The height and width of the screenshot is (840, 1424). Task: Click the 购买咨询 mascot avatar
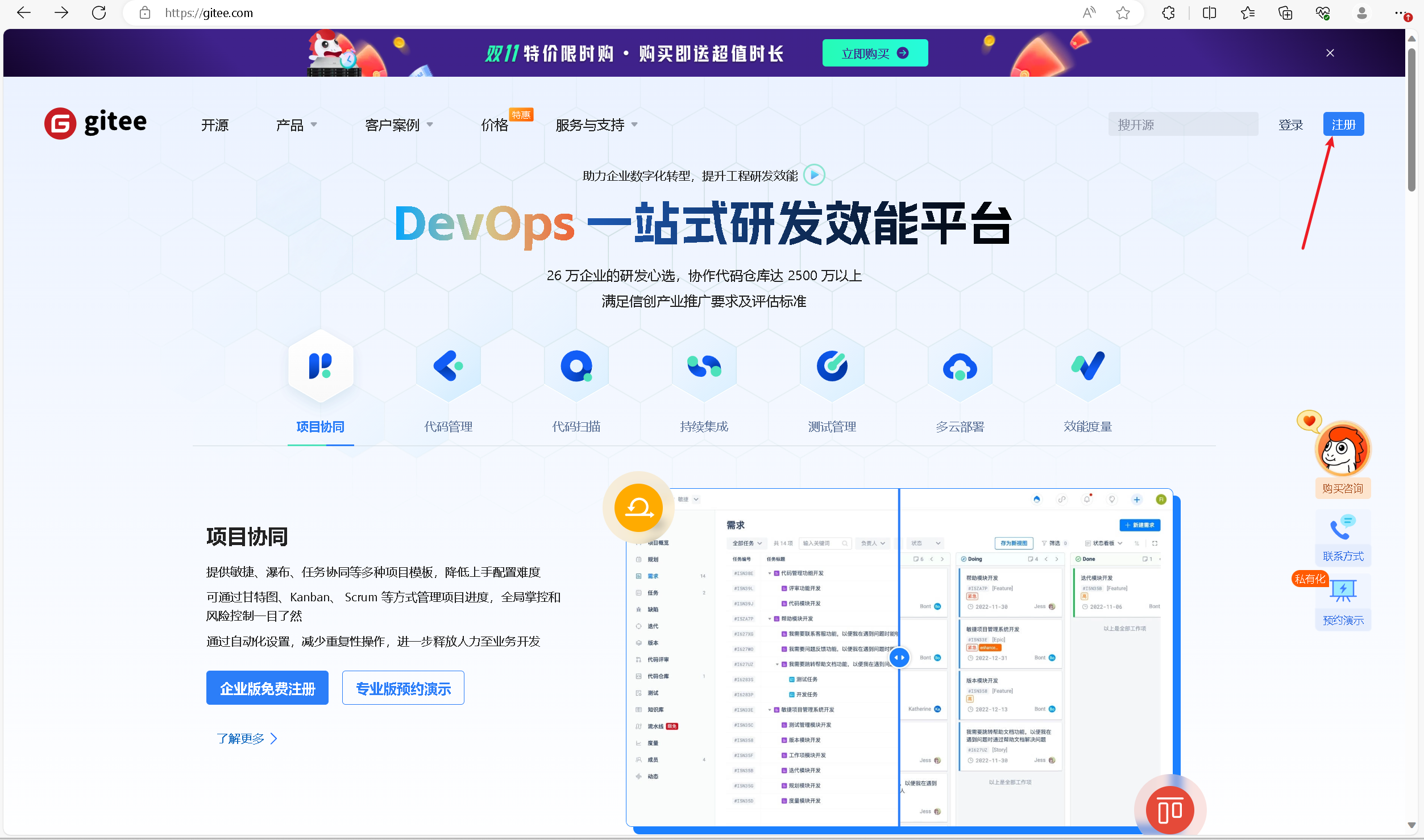tap(1342, 449)
